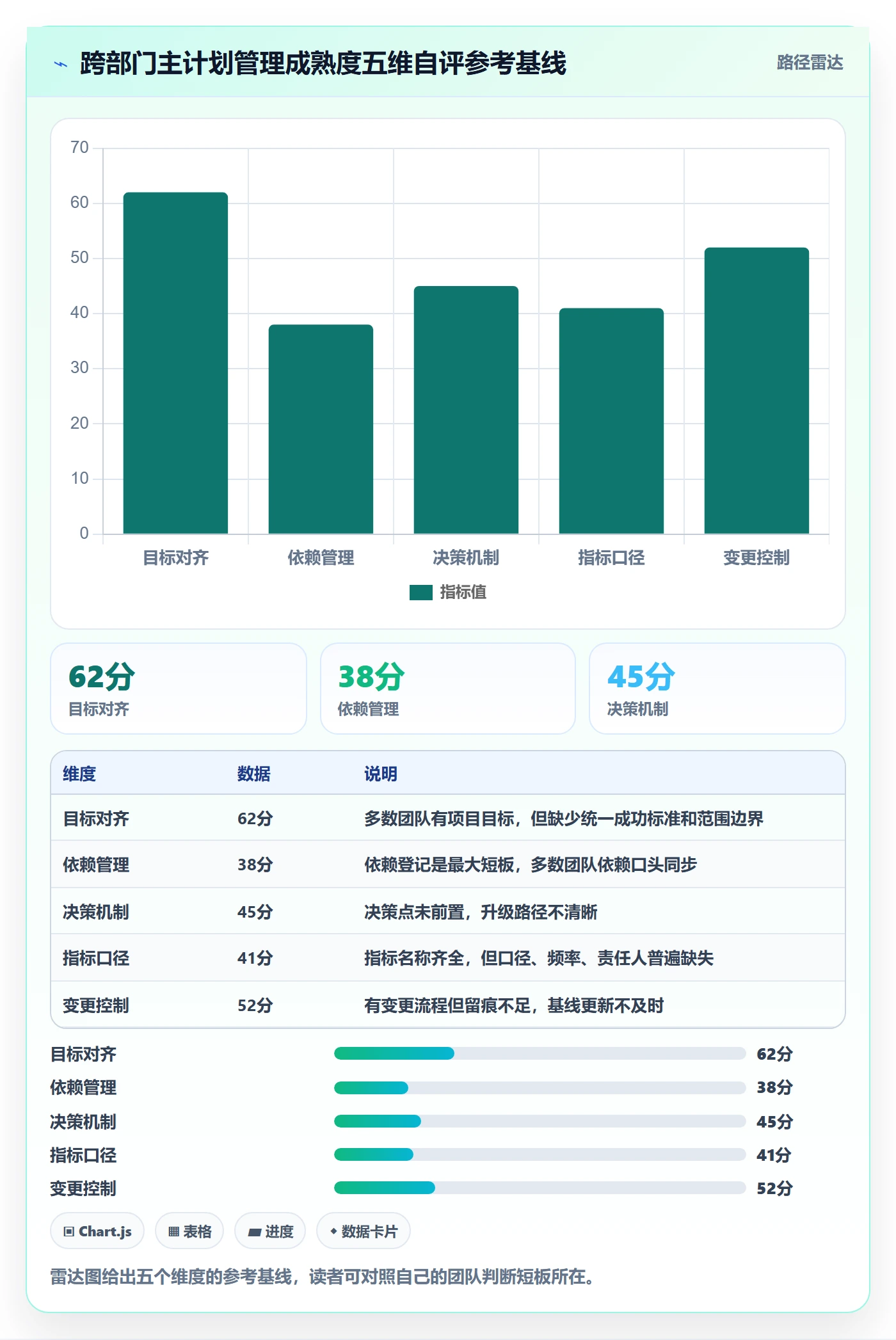This screenshot has height=1340, width=896.
Task: Click the 说明 column header
Action: click(x=381, y=774)
